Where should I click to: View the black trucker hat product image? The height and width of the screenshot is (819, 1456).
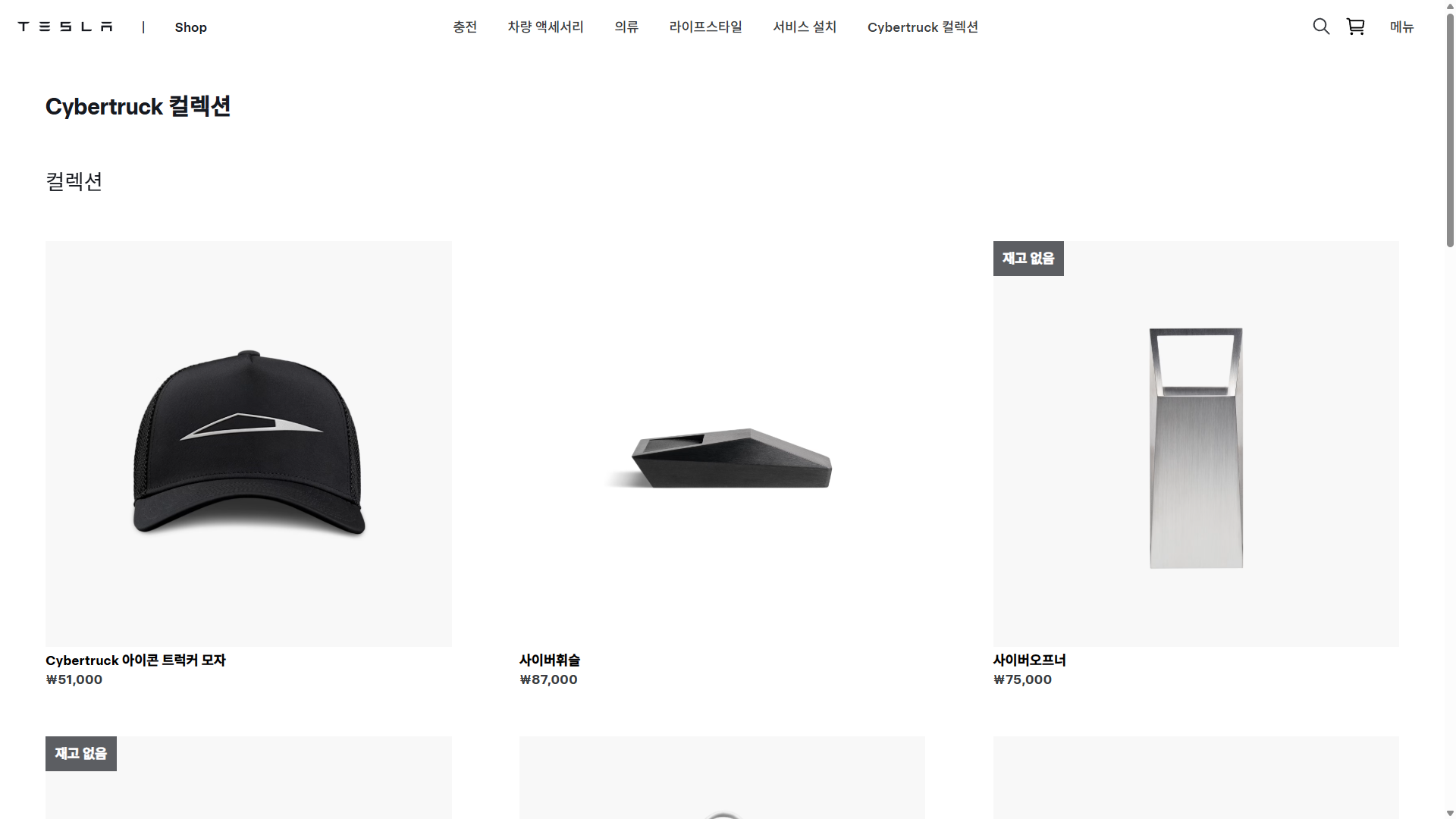coord(249,444)
